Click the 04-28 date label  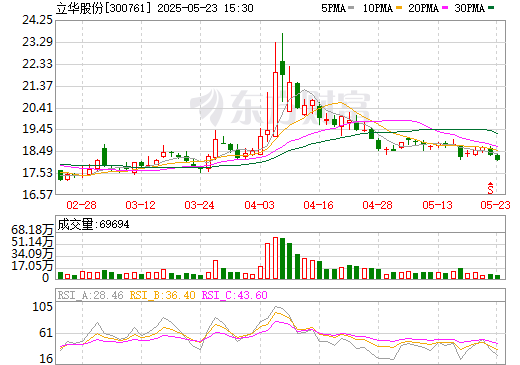(377, 205)
